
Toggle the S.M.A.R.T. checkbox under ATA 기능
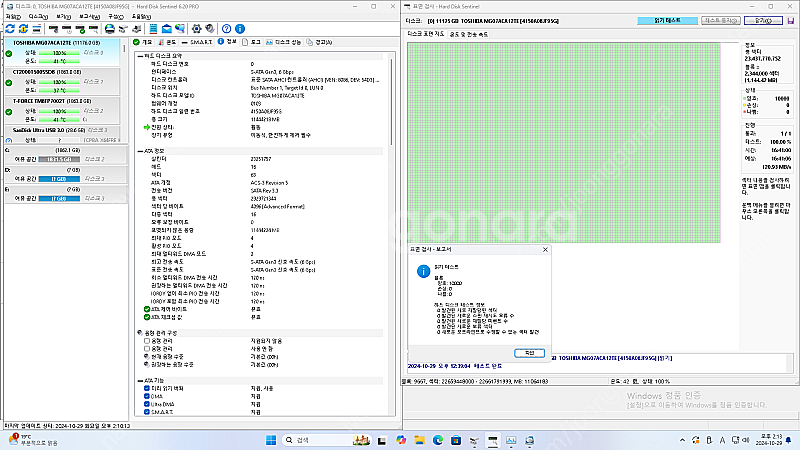pyautogui.click(x=147, y=412)
